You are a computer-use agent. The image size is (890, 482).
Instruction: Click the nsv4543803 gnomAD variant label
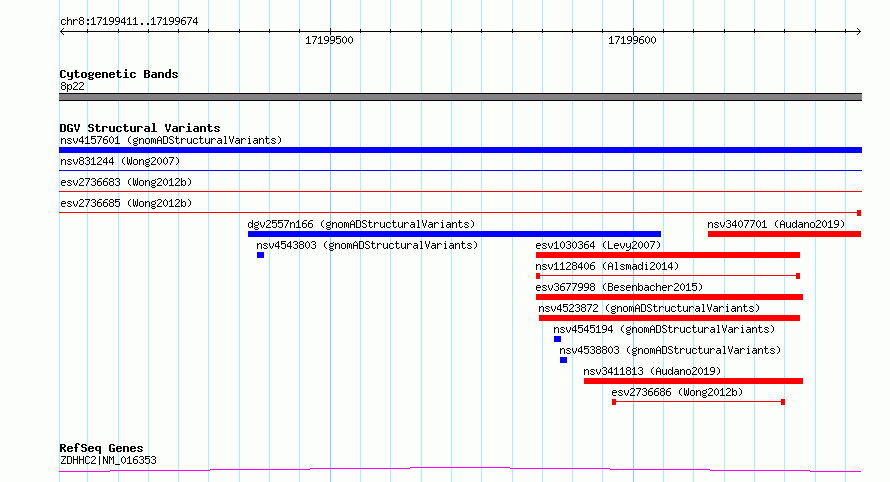(x=367, y=245)
